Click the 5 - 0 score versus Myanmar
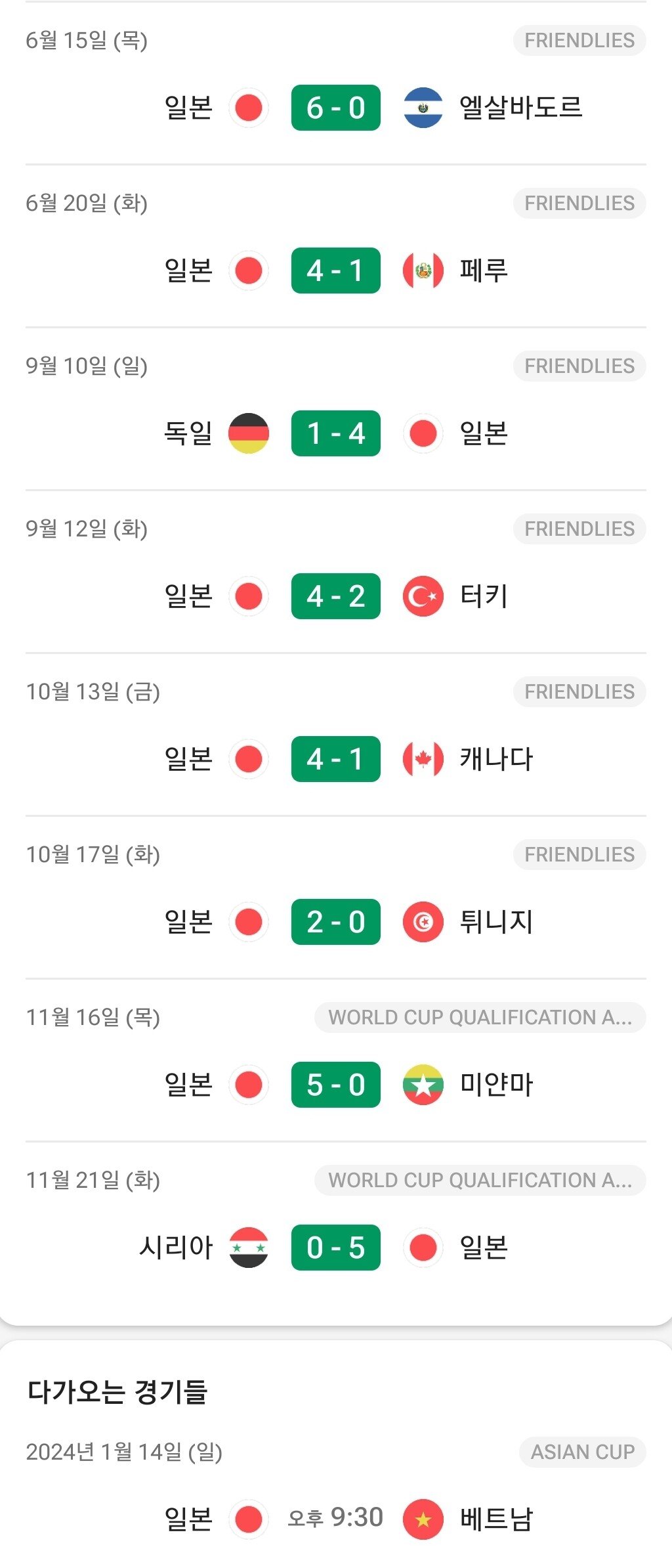 pyautogui.click(x=336, y=1085)
